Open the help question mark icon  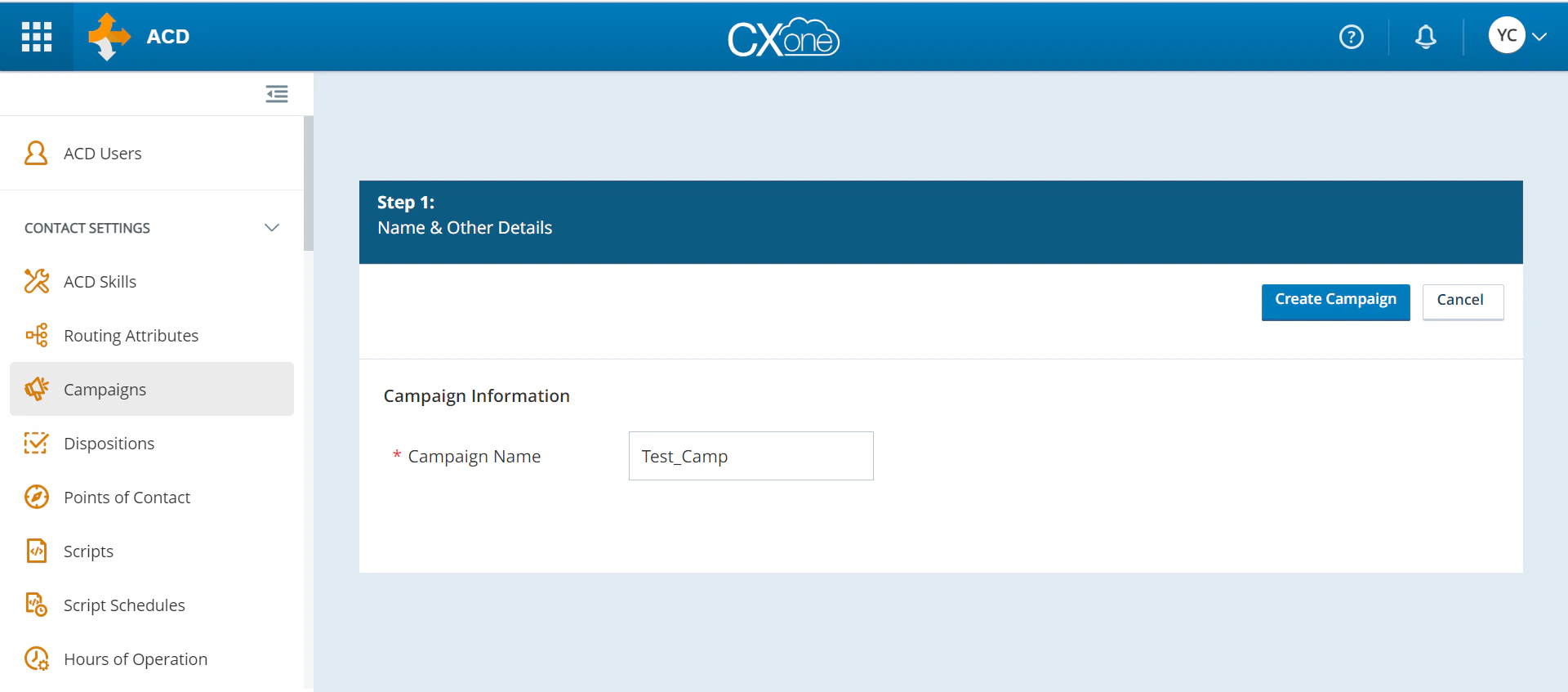click(x=1352, y=37)
